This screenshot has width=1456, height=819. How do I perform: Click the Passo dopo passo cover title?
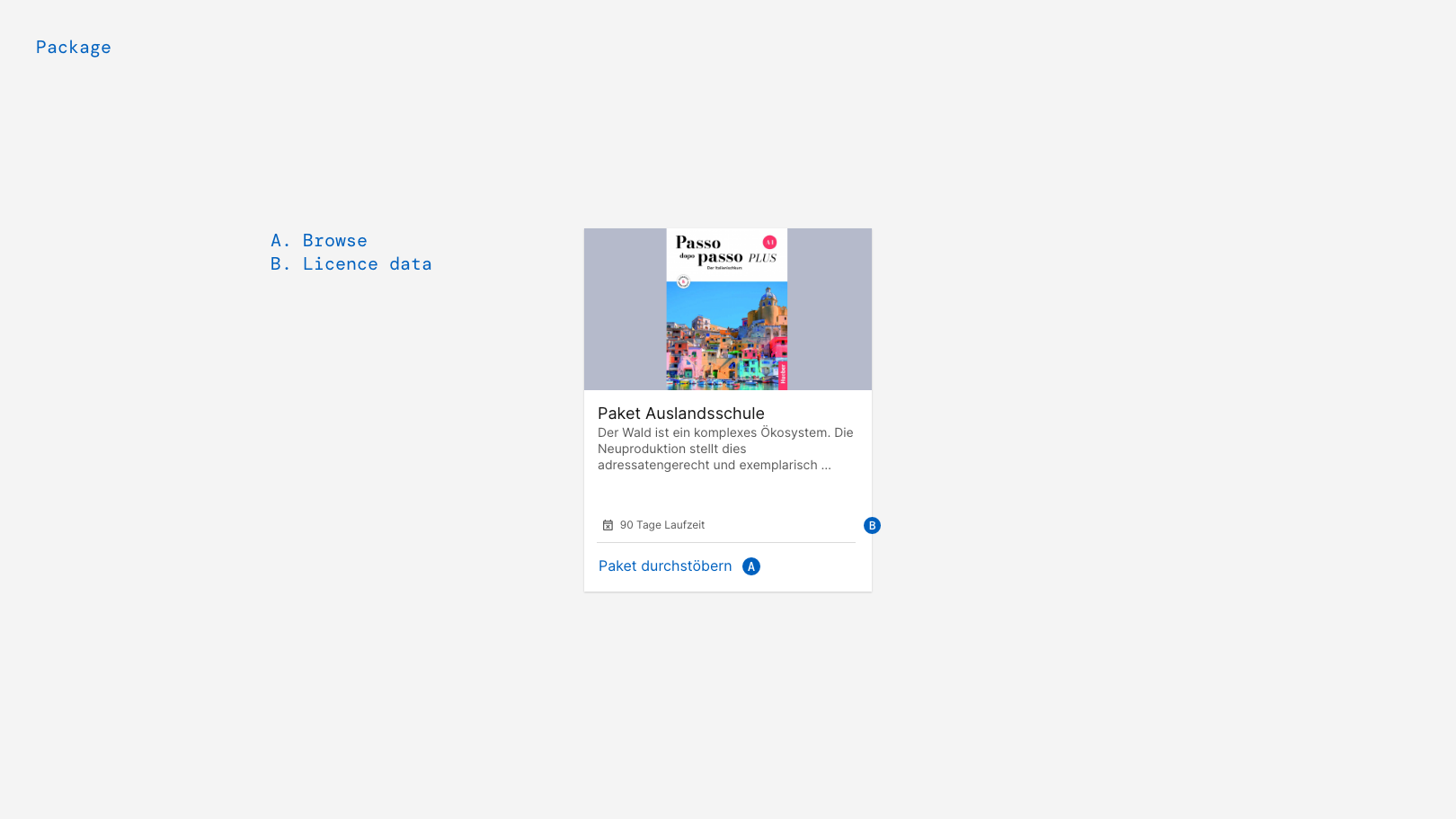[x=710, y=251]
